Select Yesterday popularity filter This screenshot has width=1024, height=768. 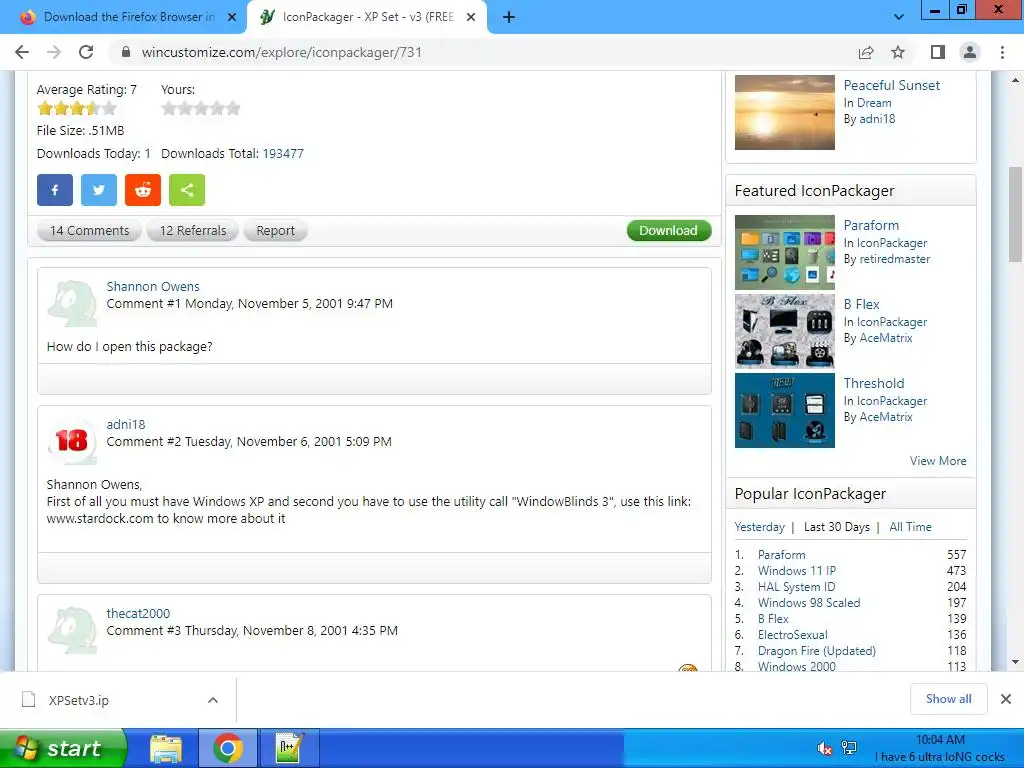tap(760, 526)
